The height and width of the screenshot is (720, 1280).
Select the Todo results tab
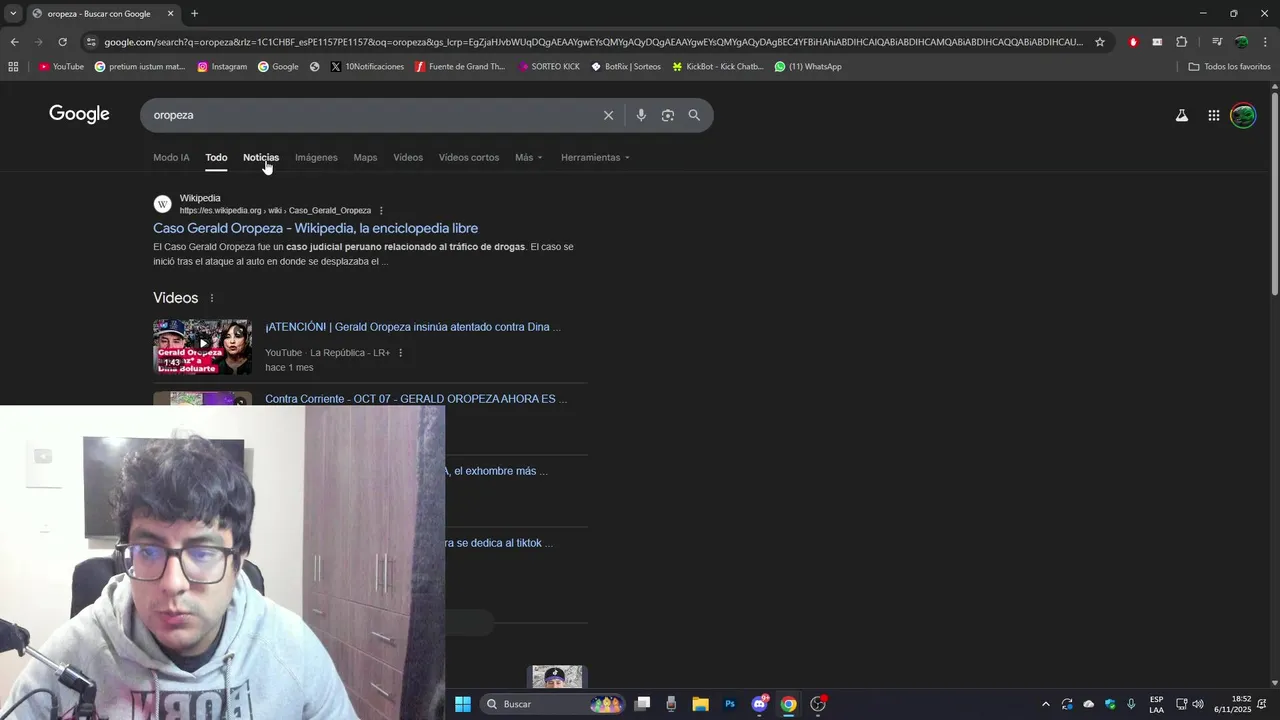pyautogui.click(x=216, y=157)
